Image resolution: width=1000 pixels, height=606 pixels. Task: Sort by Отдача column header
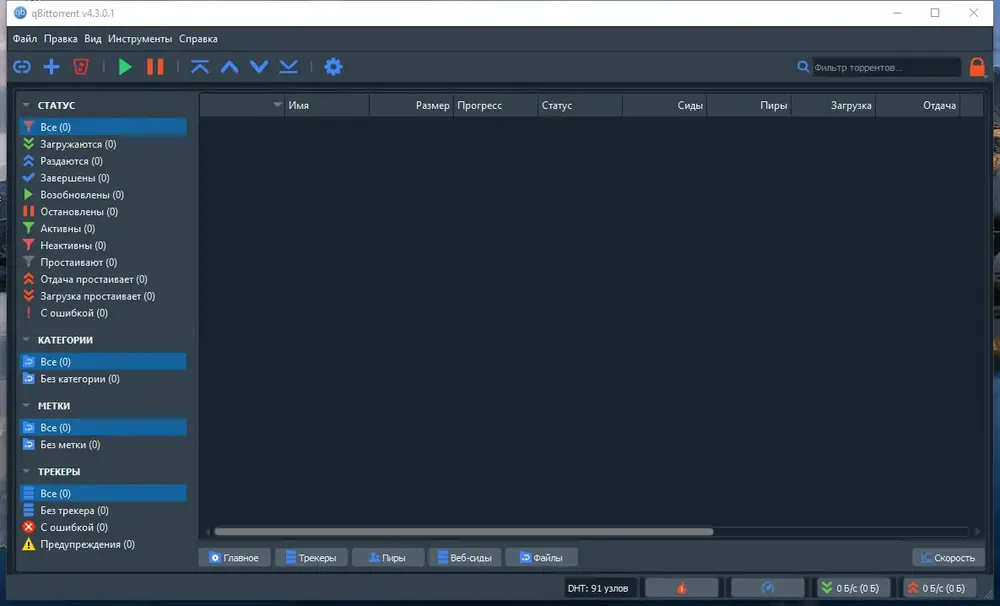tap(917, 105)
